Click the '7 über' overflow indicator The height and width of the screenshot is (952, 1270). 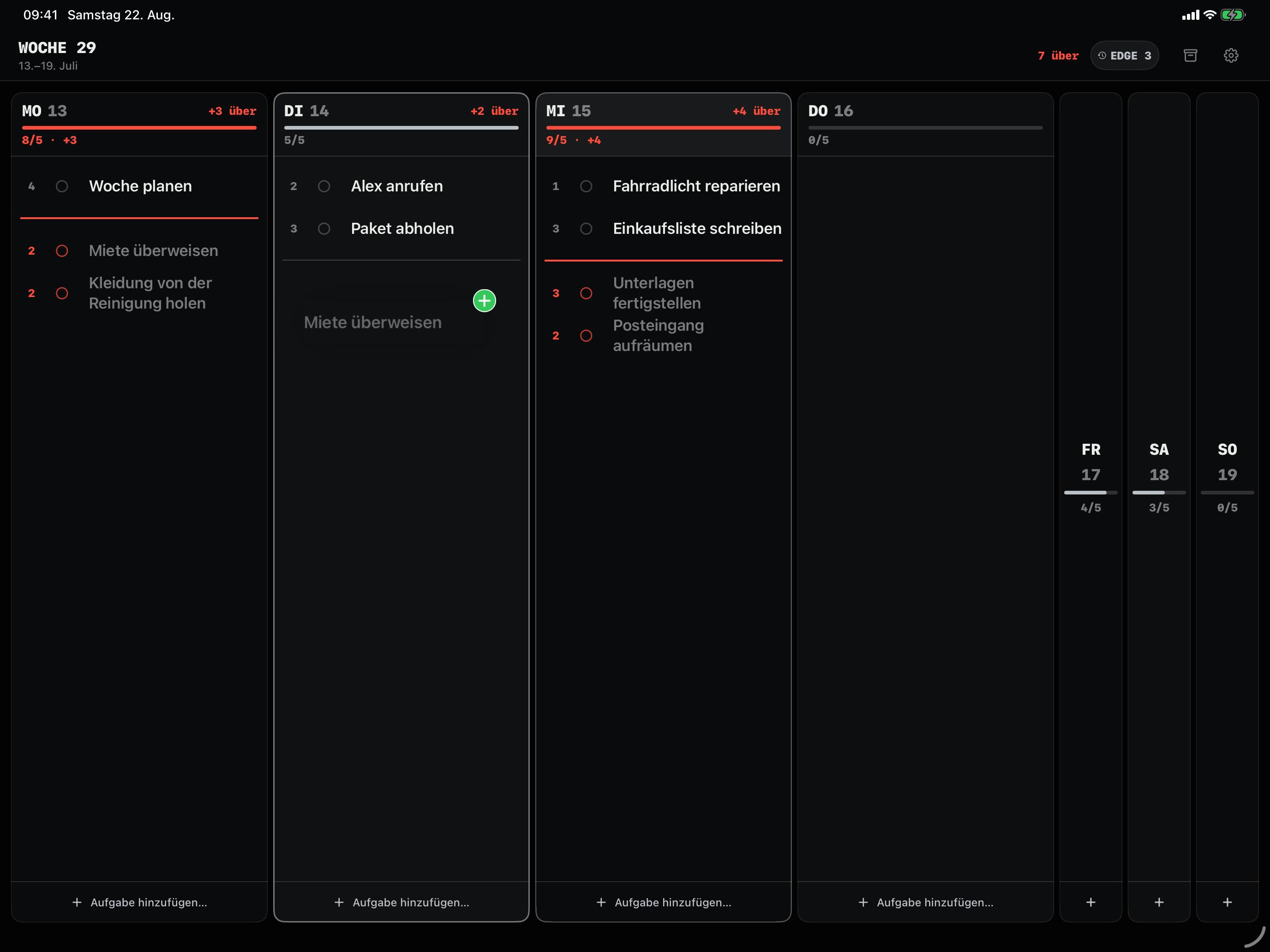pos(1058,56)
